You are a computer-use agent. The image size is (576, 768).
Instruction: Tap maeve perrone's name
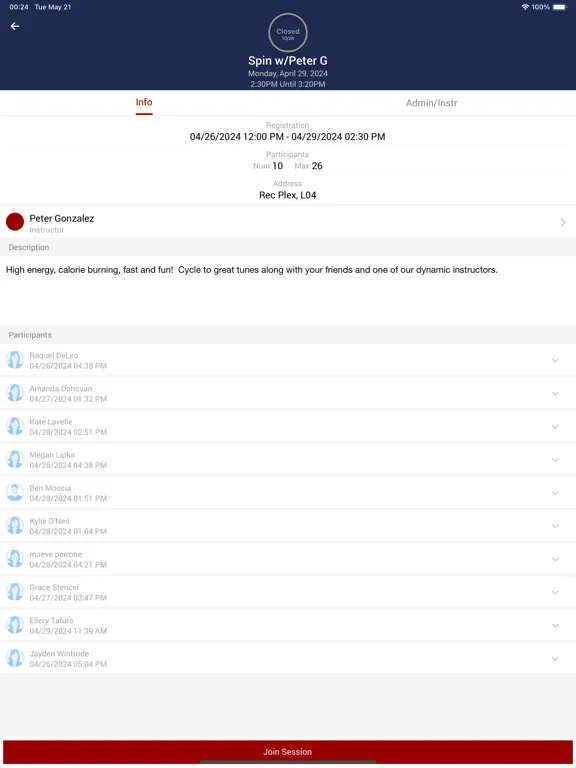point(55,554)
